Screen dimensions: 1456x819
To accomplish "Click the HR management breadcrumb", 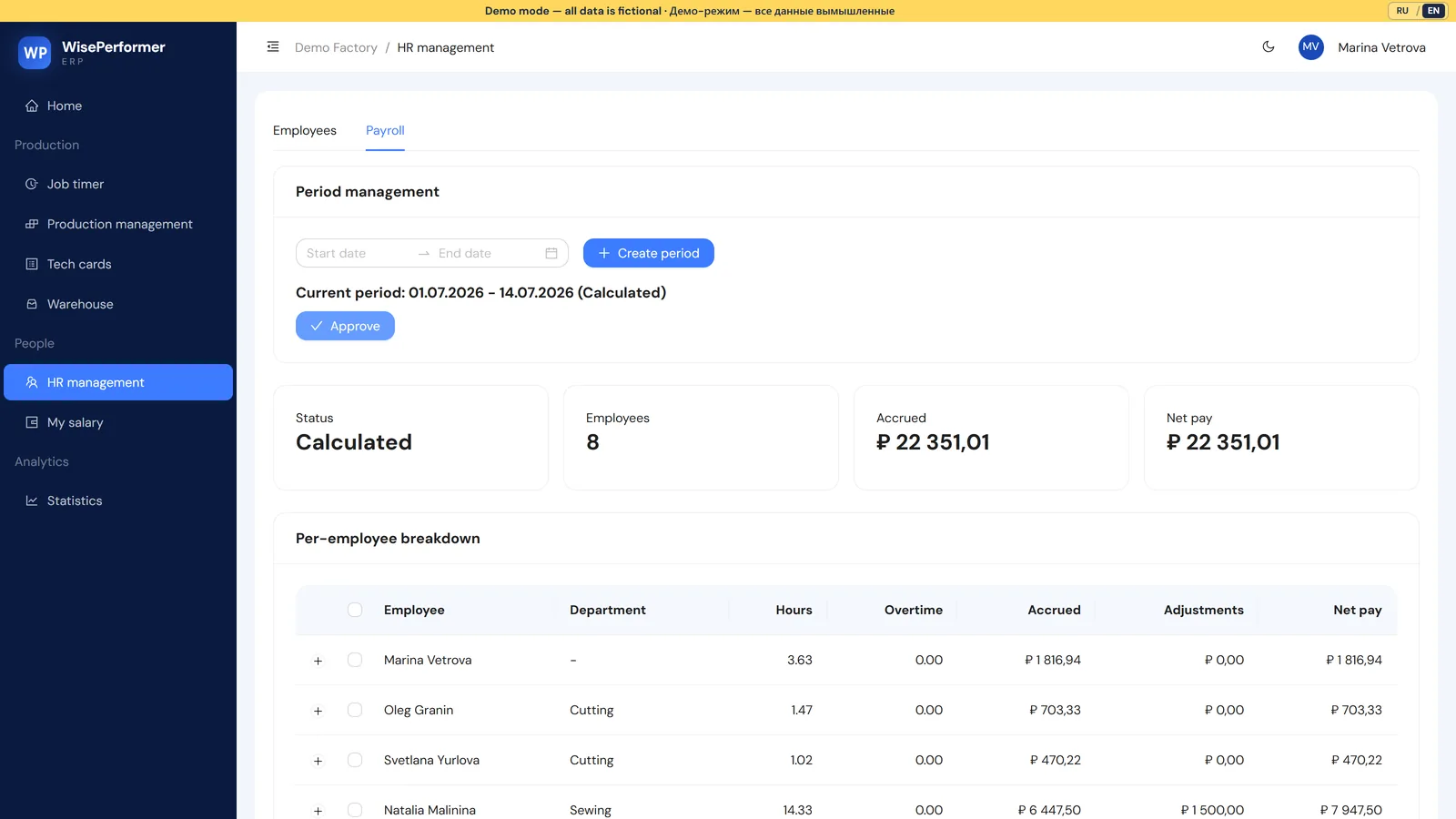I will (x=446, y=47).
